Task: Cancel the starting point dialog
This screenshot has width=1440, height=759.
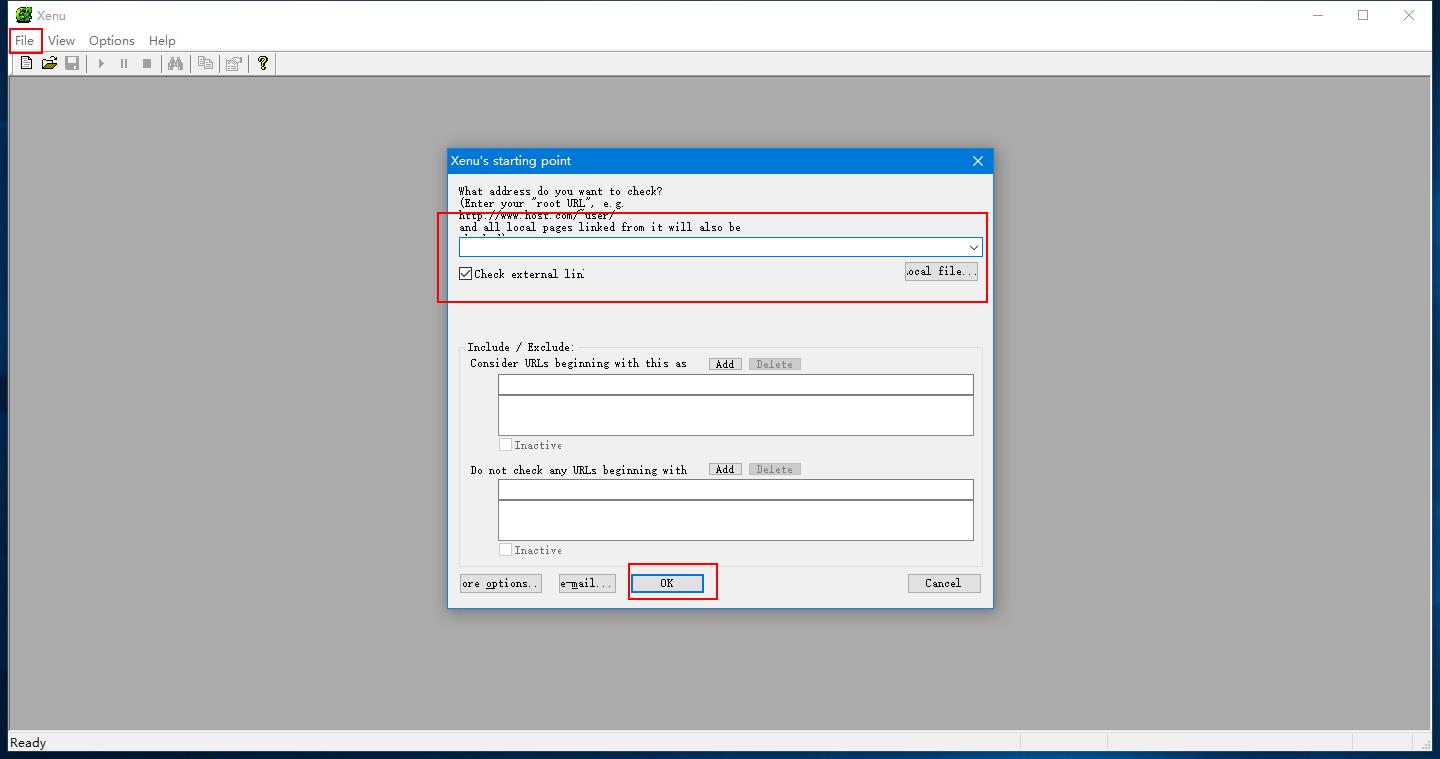Action: (x=944, y=583)
